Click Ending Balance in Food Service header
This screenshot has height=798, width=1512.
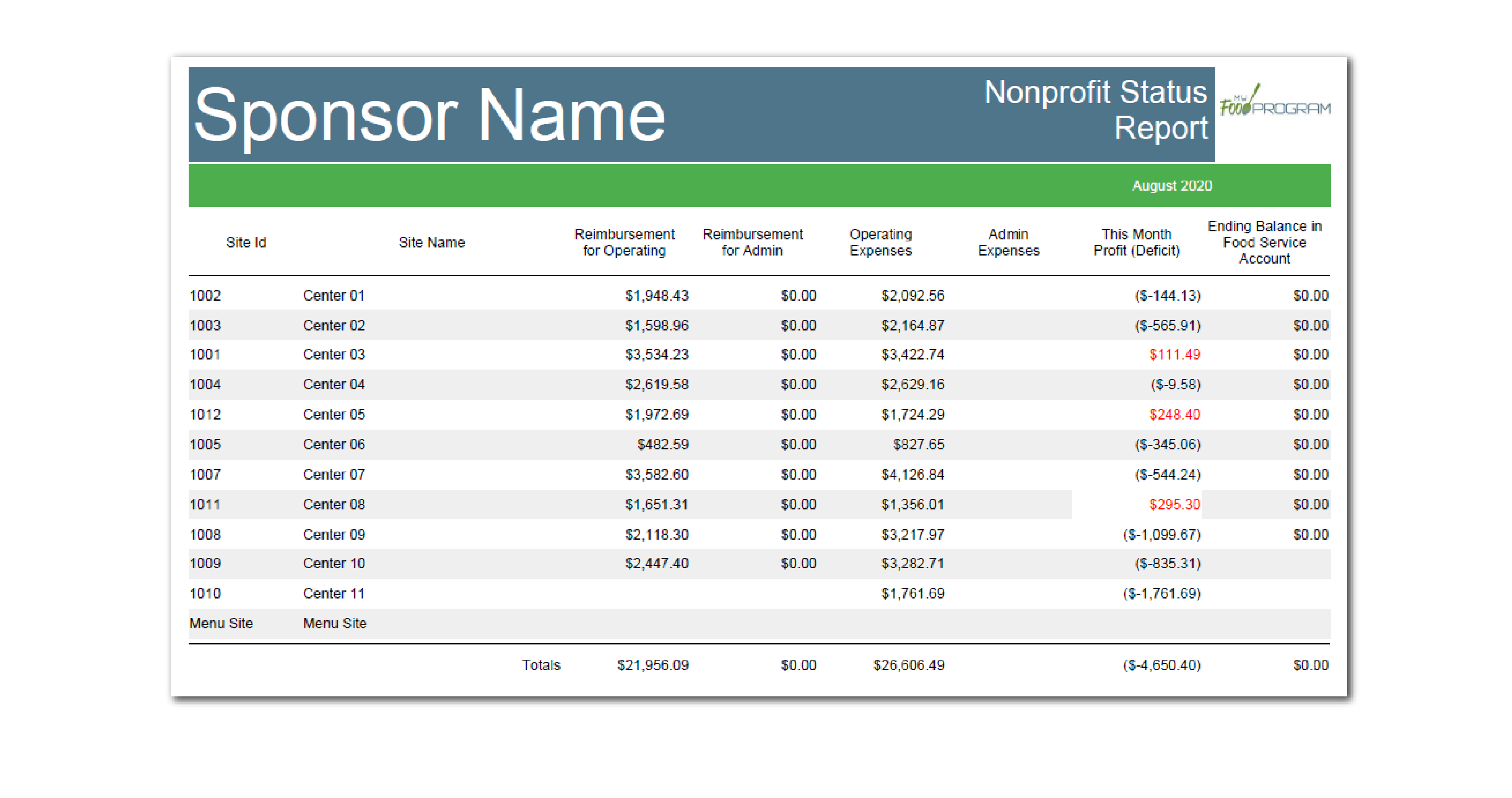click(1264, 242)
